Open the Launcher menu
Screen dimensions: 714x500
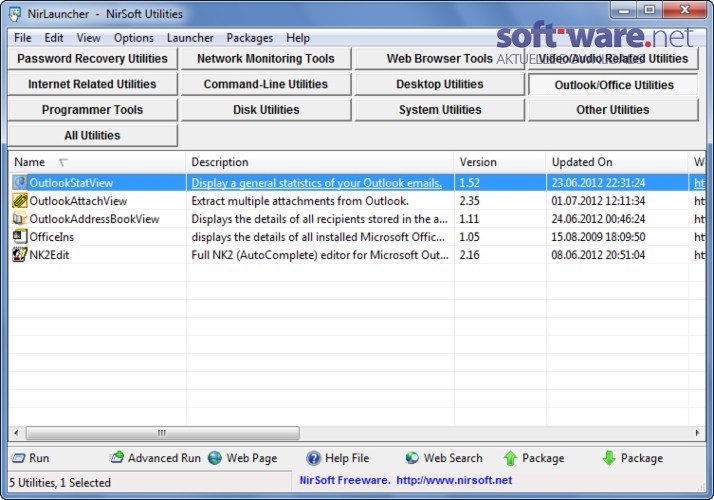pos(190,38)
